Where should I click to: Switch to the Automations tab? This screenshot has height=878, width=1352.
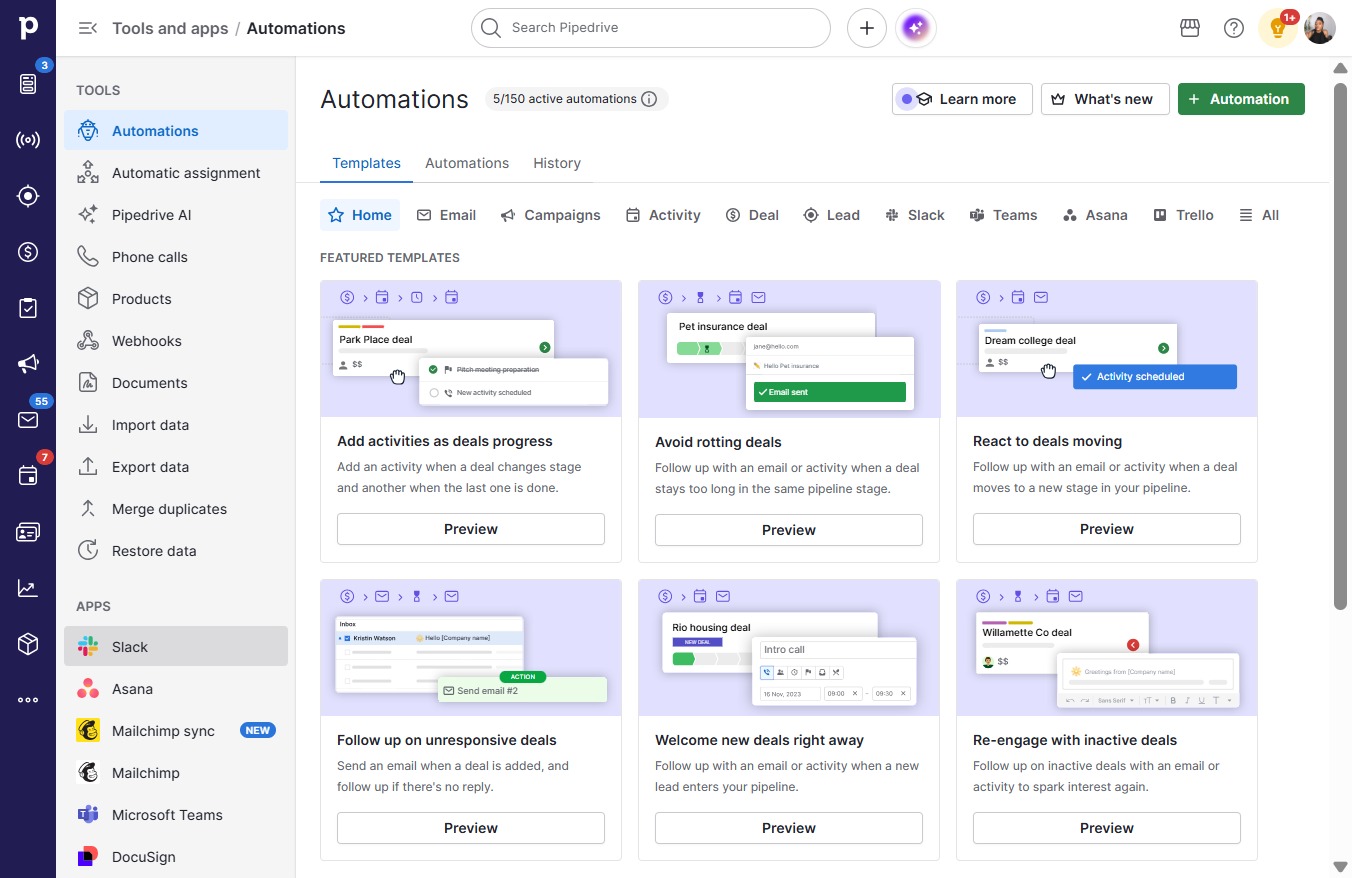click(x=467, y=163)
